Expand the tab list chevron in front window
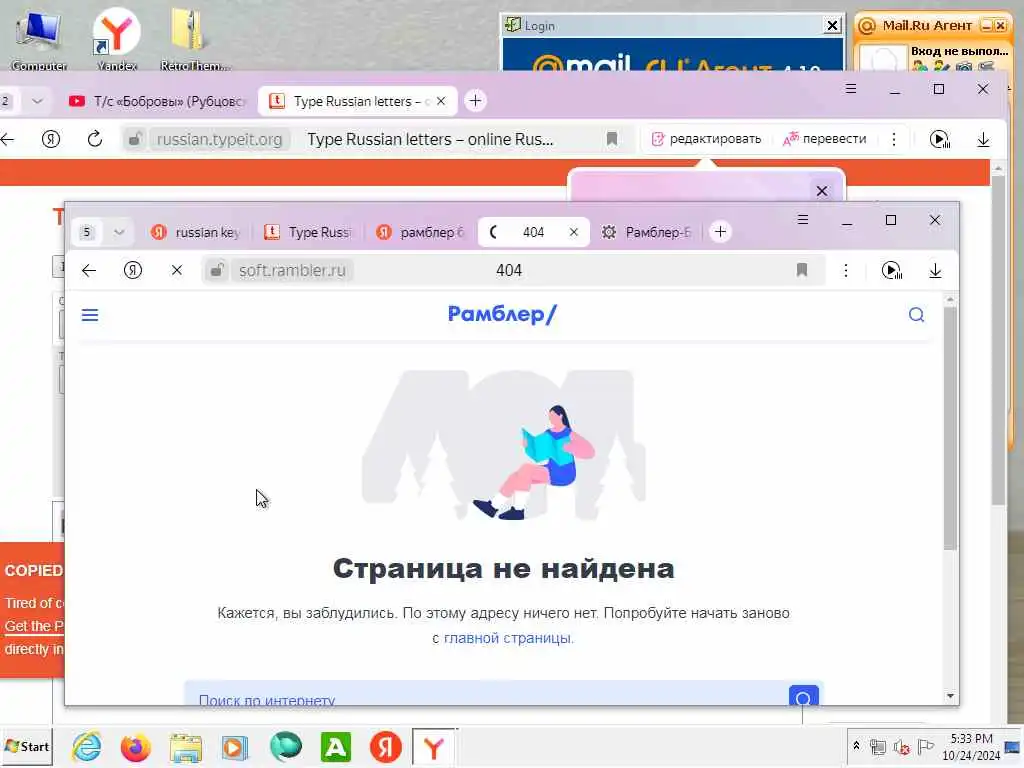This screenshot has height=768, width=1024. click(119, 232)
